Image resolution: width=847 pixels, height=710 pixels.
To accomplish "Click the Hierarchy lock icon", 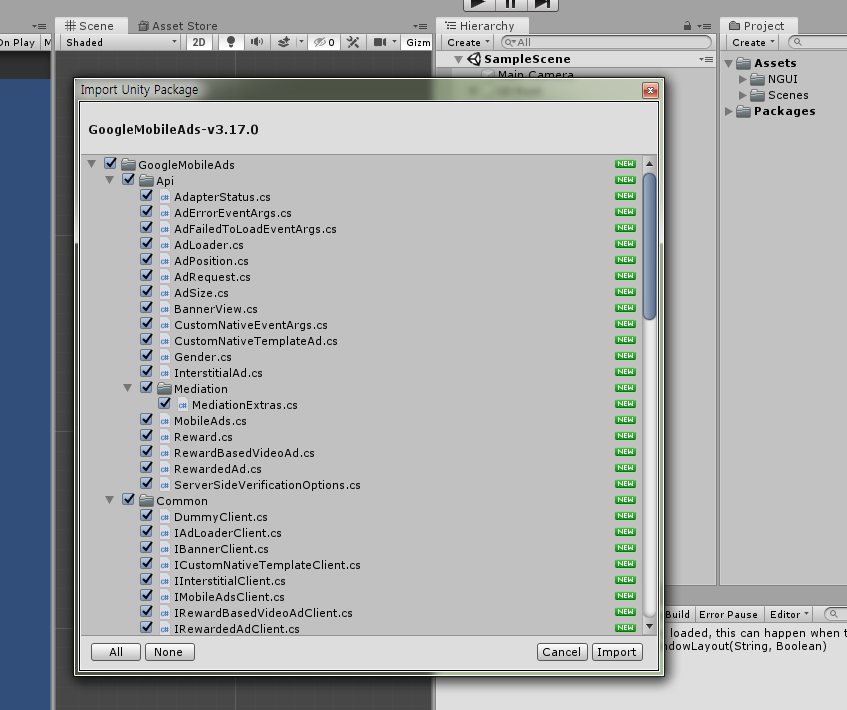I will tap(687, 25).
